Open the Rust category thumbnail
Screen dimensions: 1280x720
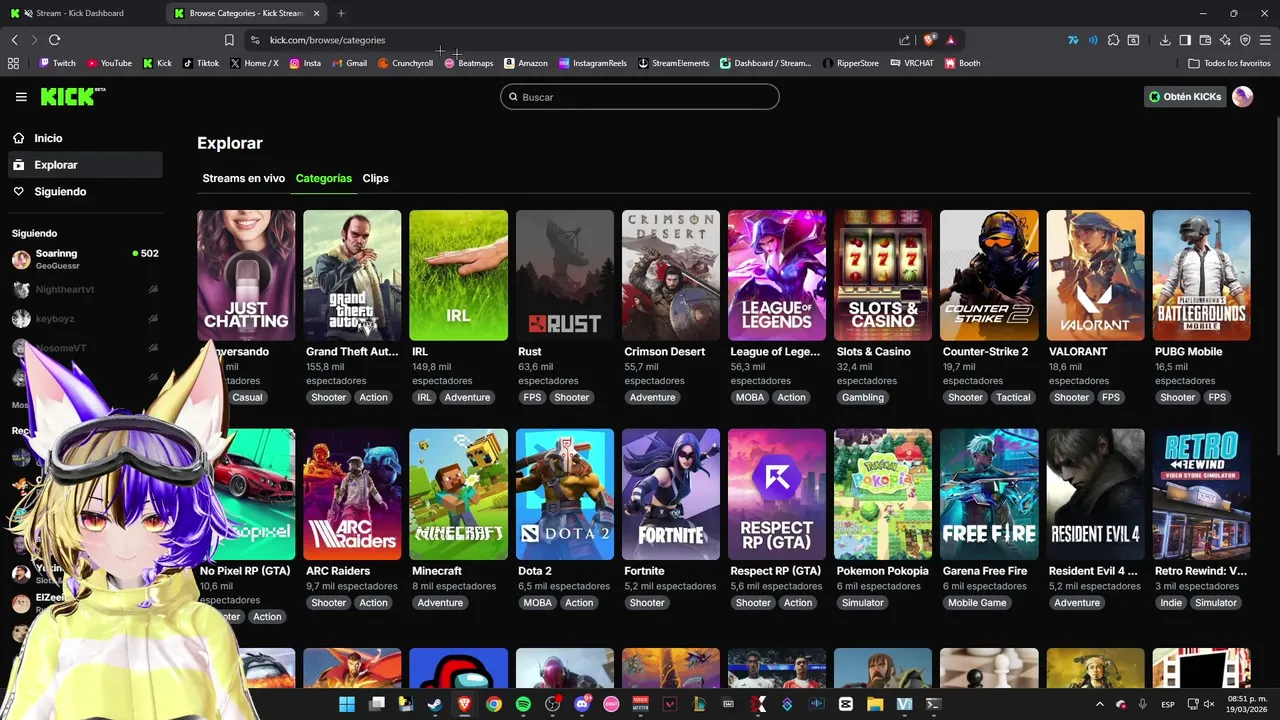[x=565, y=275]
